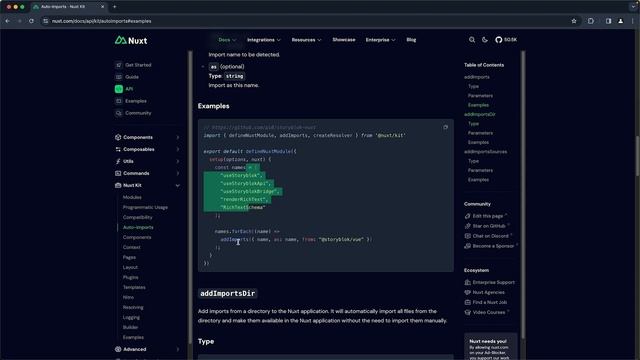Copy the Examples code block
Image resolution: width=640 pixels, height=360 pixels.
[445, 127]
